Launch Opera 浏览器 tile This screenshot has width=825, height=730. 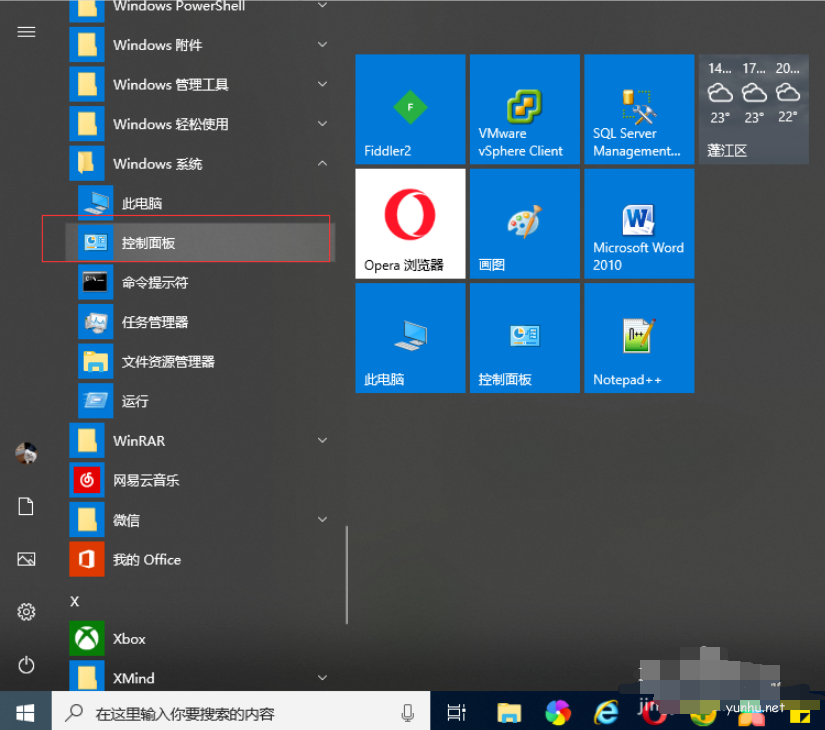click(410, 223)
